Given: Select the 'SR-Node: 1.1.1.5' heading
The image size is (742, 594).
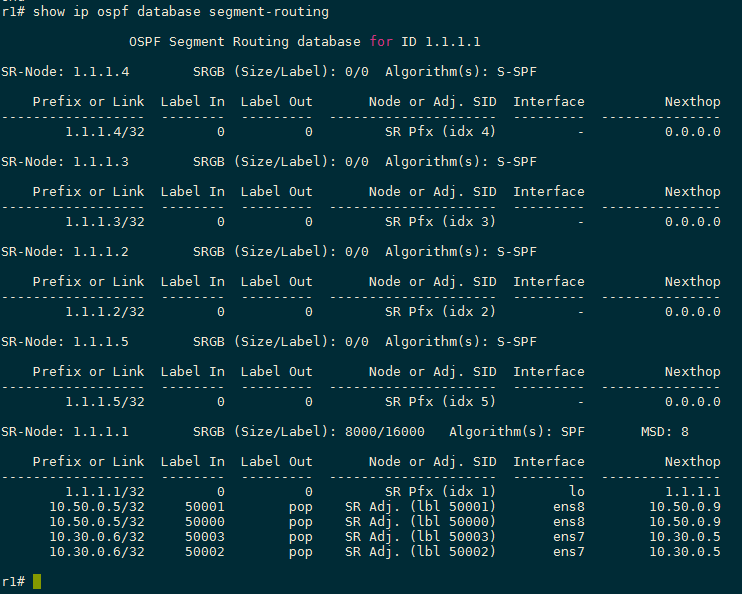Looking at the screenshot, I should tap(65, 342).
